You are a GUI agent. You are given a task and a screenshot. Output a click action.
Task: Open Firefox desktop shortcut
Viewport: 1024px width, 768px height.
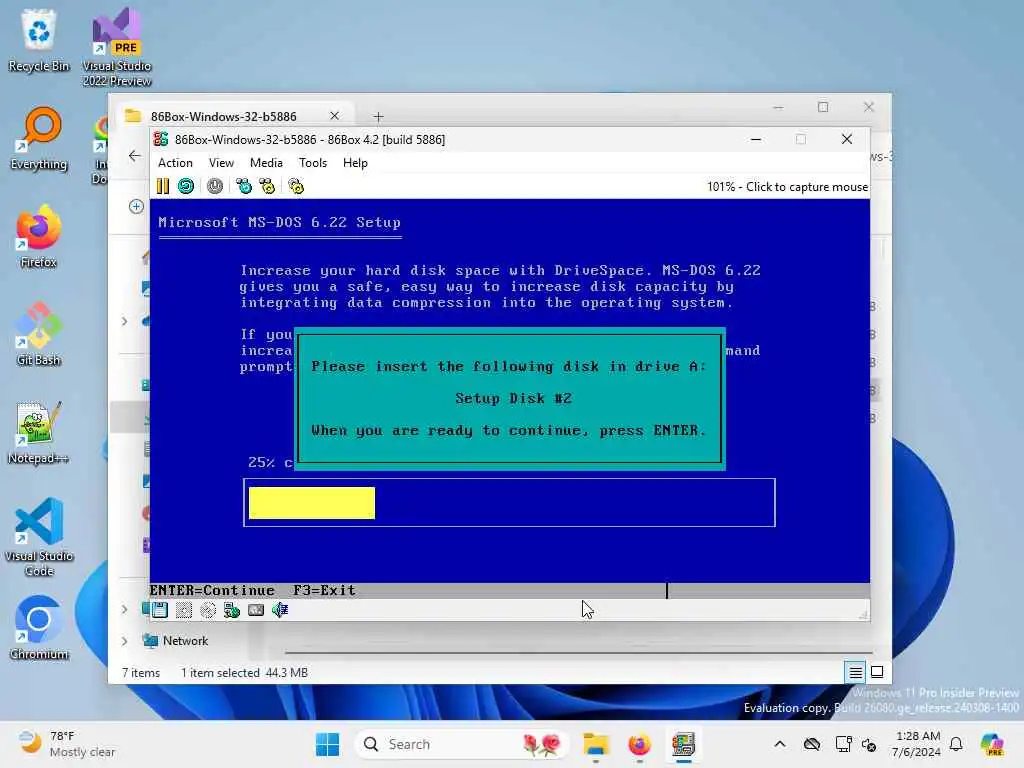(39, 236)
